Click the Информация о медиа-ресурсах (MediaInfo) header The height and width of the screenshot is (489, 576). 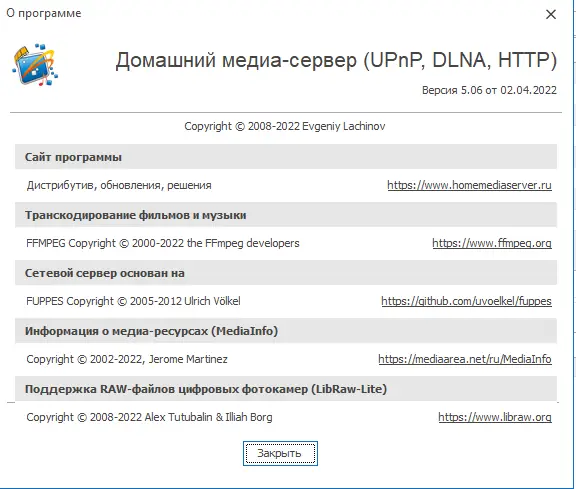[x=286, y=331]
